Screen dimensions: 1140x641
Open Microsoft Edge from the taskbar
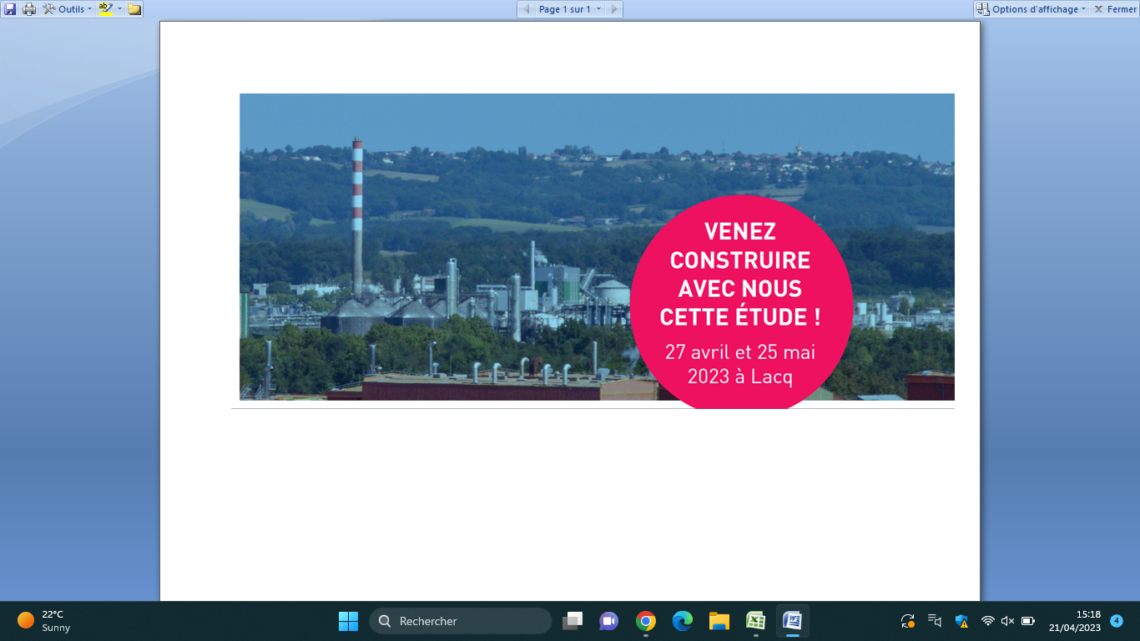pos(682,621)
